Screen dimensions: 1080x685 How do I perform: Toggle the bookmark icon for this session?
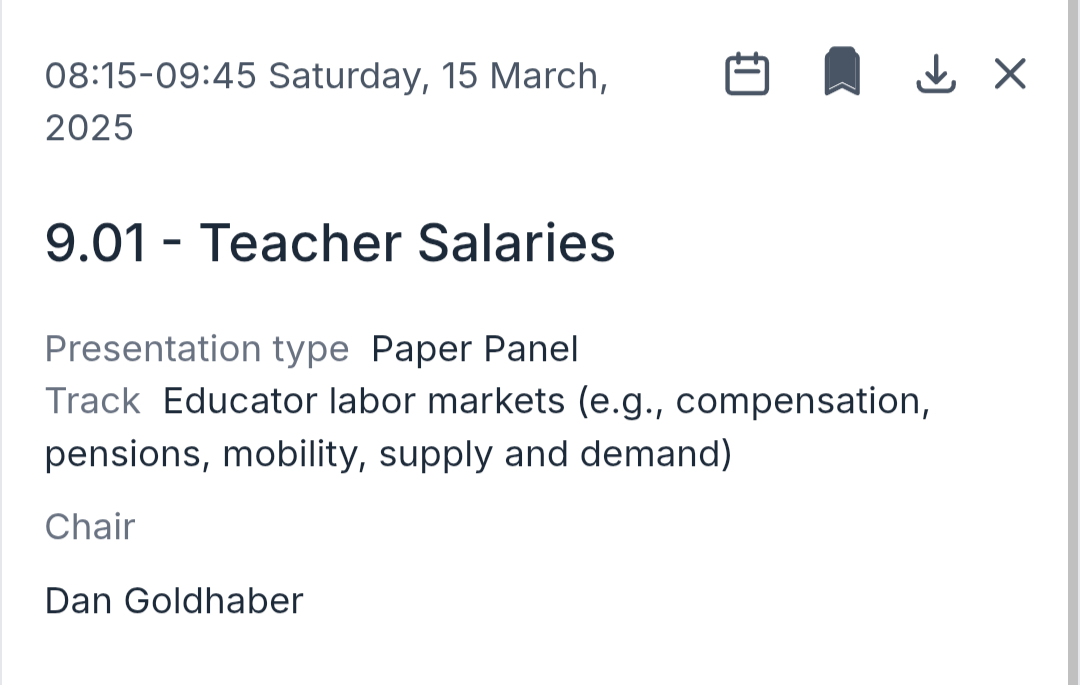pos(842,73)
